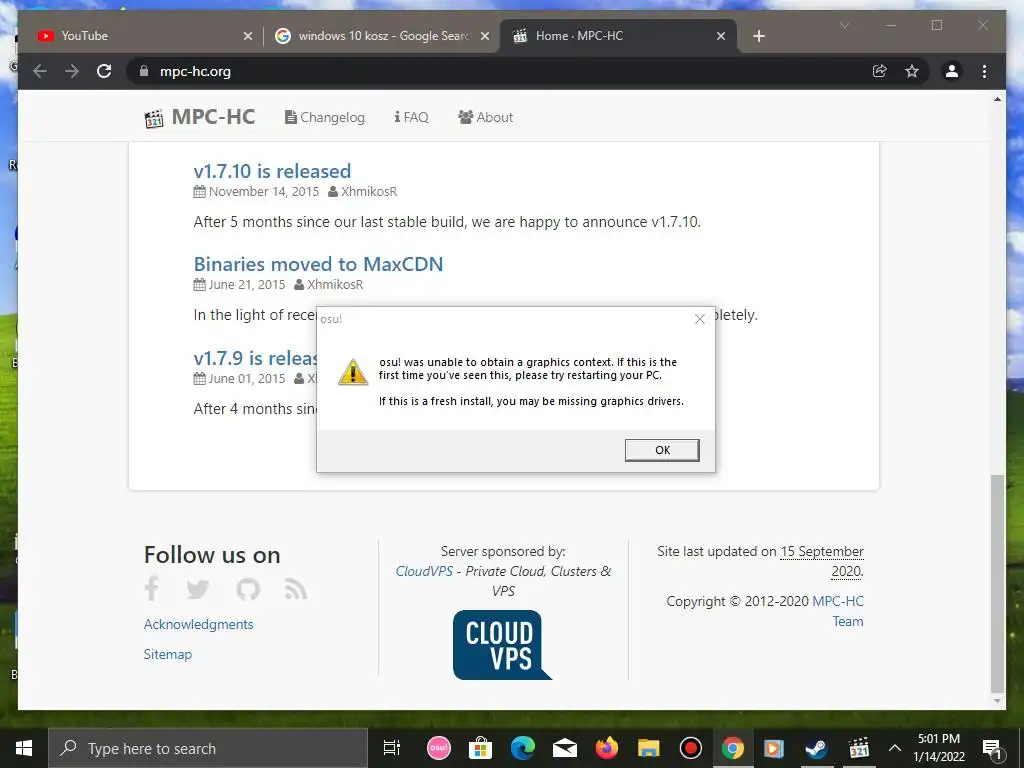Open the Windows Start menu
The height and width of the screenshot is (768, 1024).
coord(24,748)
